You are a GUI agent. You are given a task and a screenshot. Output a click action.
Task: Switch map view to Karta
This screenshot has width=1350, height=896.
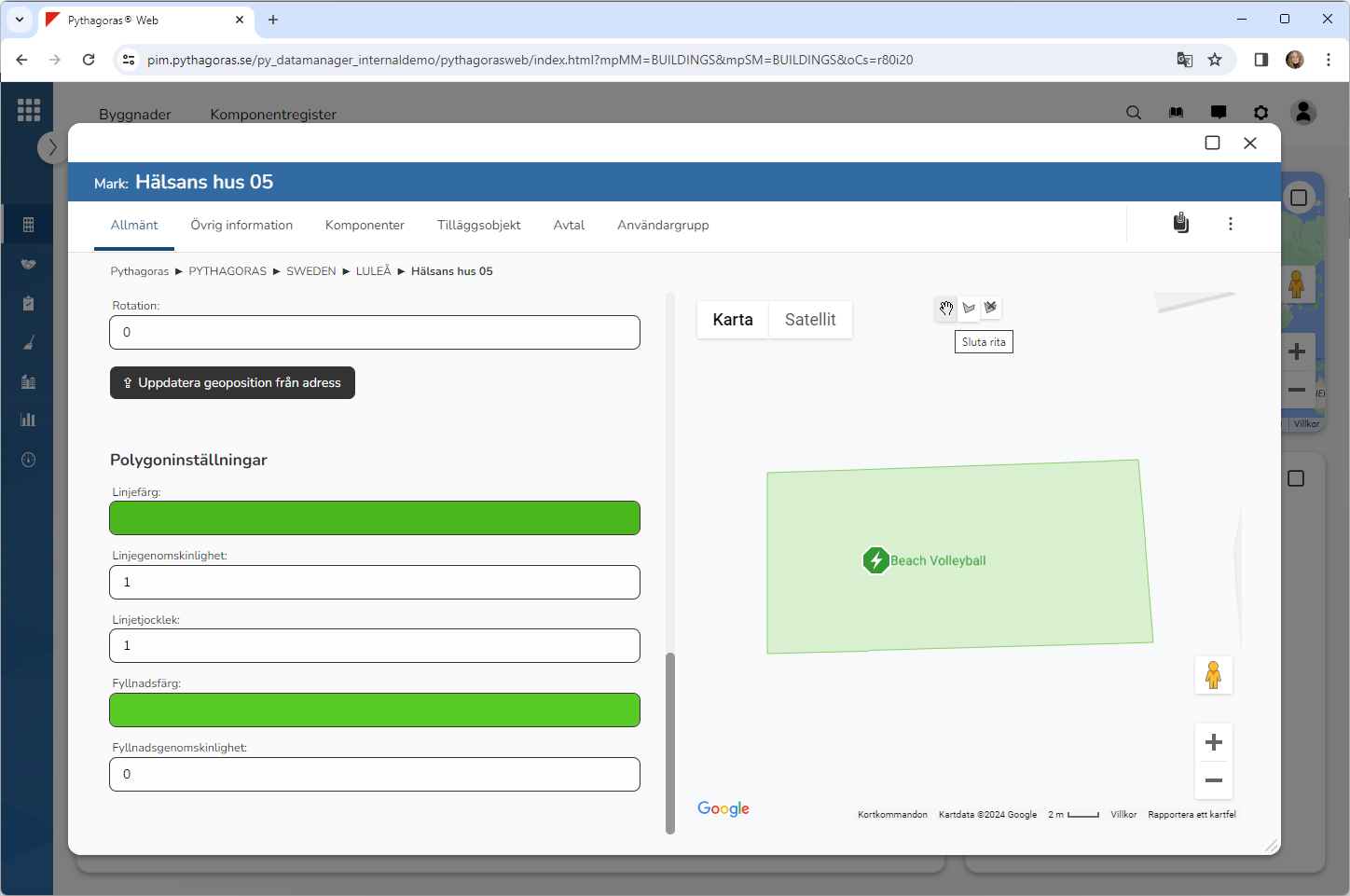(x=732, y=320)
